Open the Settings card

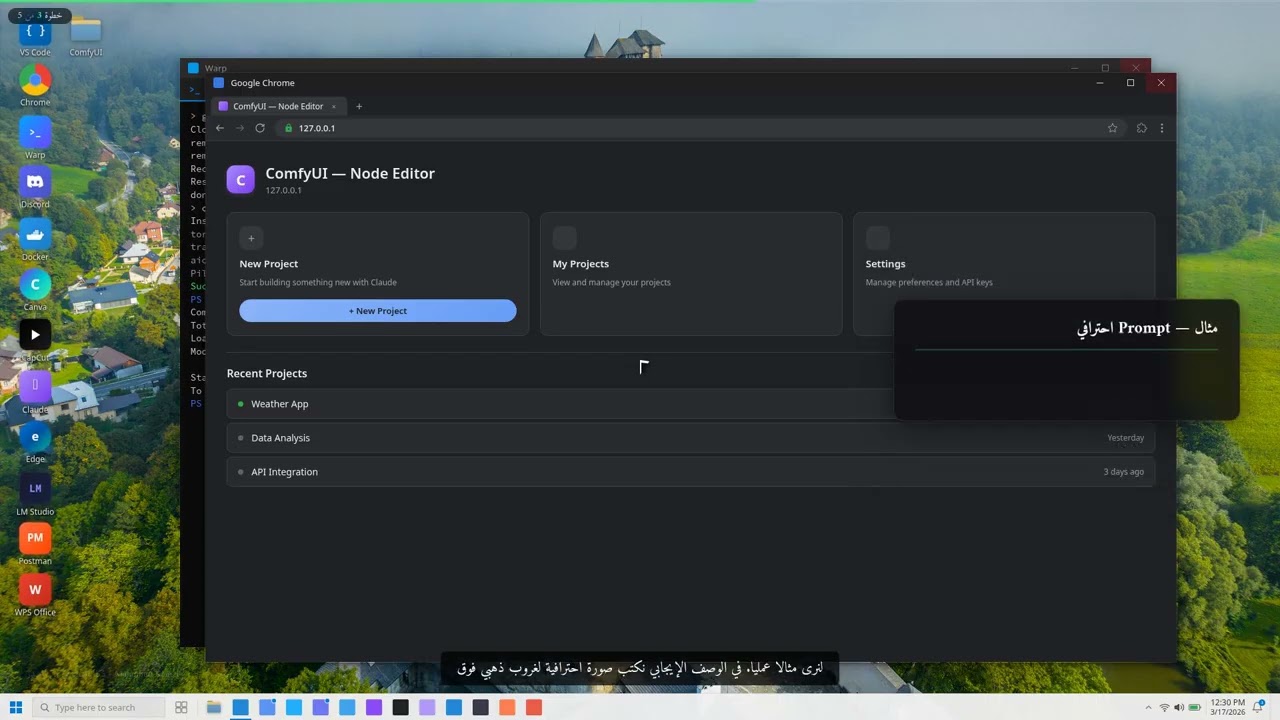tap(1004, 273)
